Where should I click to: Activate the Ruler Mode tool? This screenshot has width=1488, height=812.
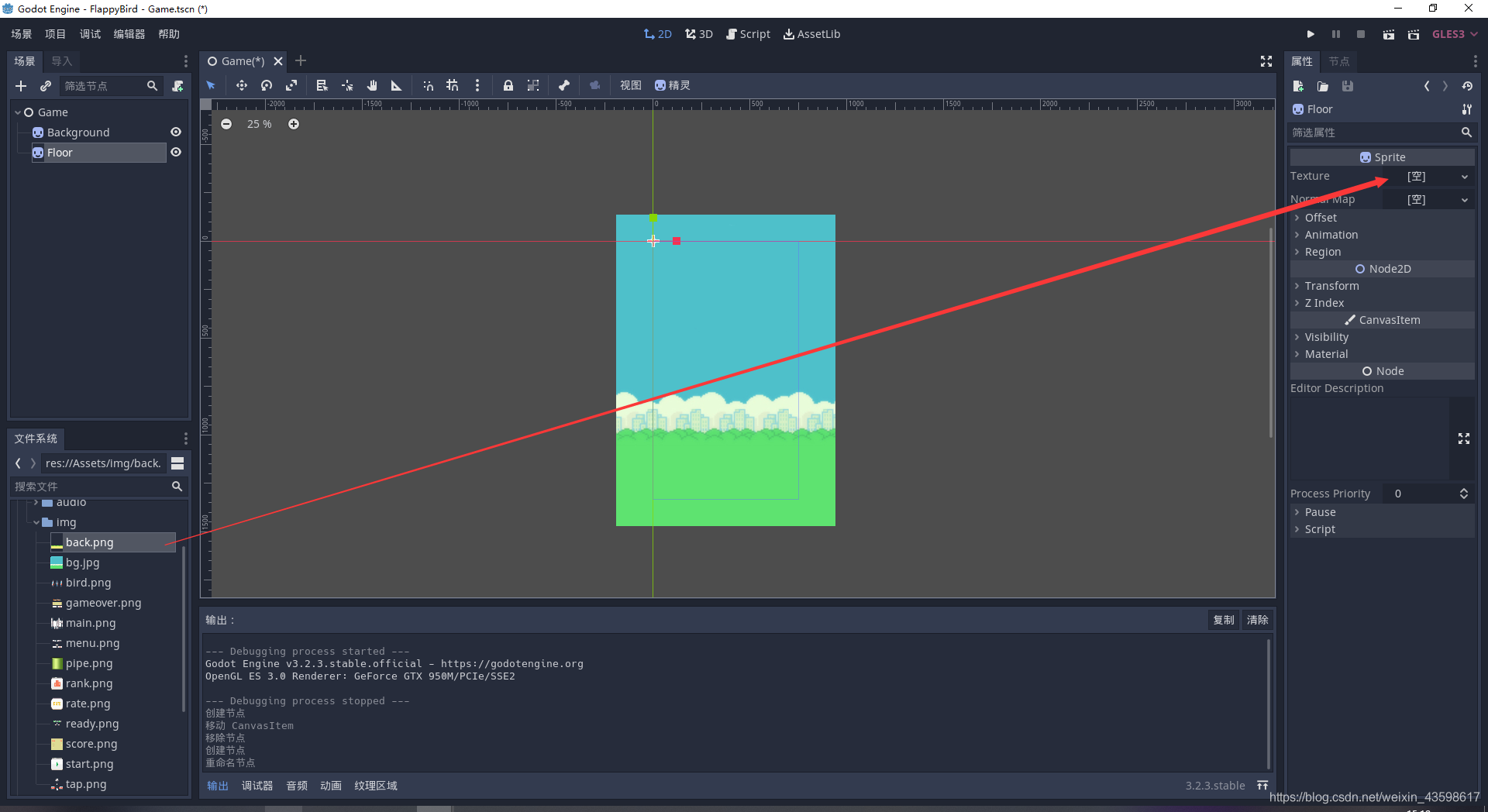tap(397, 85)
